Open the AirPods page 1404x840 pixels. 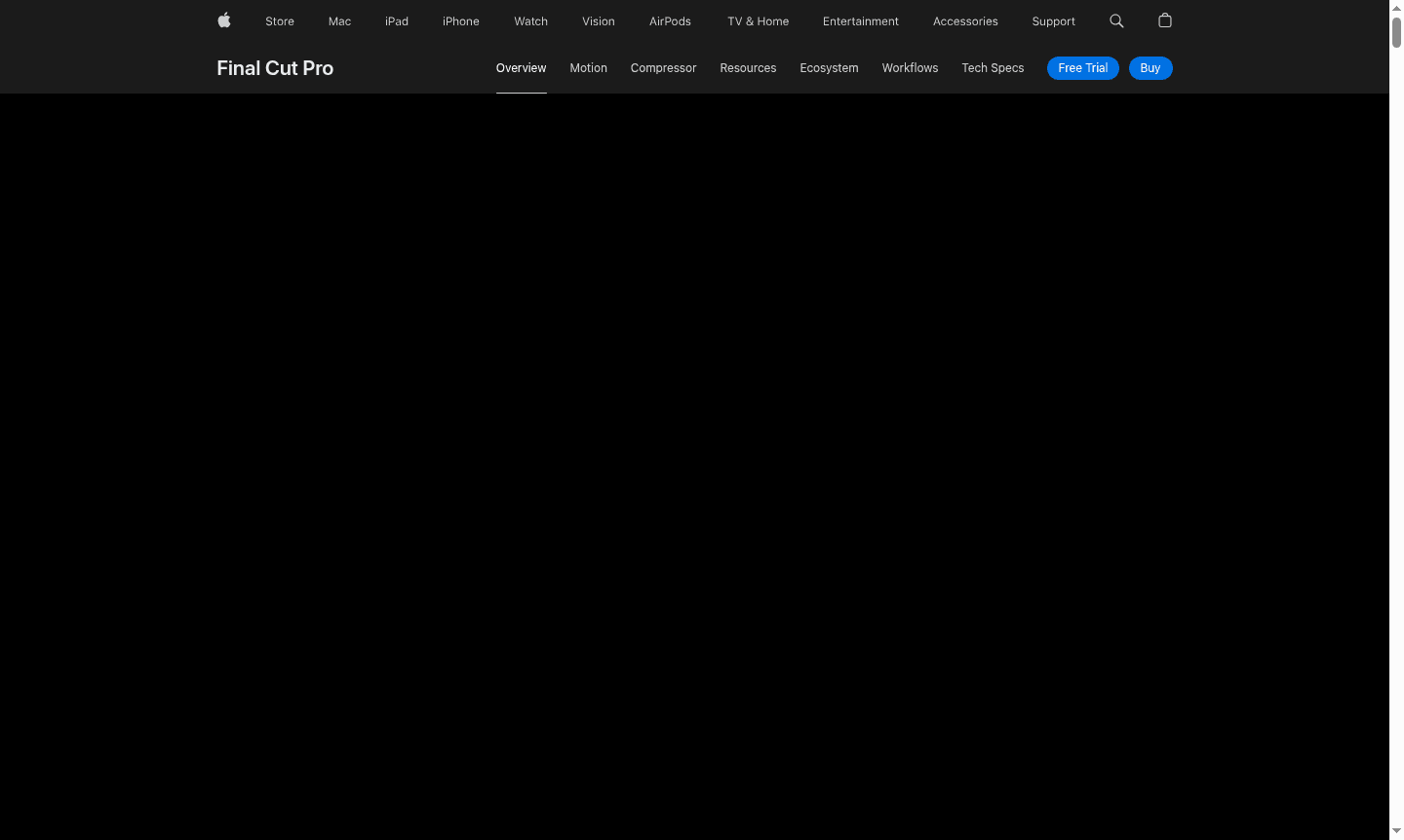670,20
